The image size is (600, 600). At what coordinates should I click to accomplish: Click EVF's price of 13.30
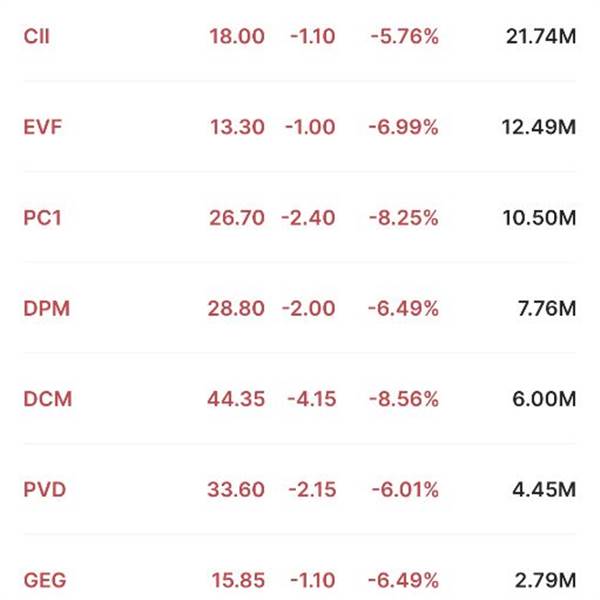click(x=237, y=127)
